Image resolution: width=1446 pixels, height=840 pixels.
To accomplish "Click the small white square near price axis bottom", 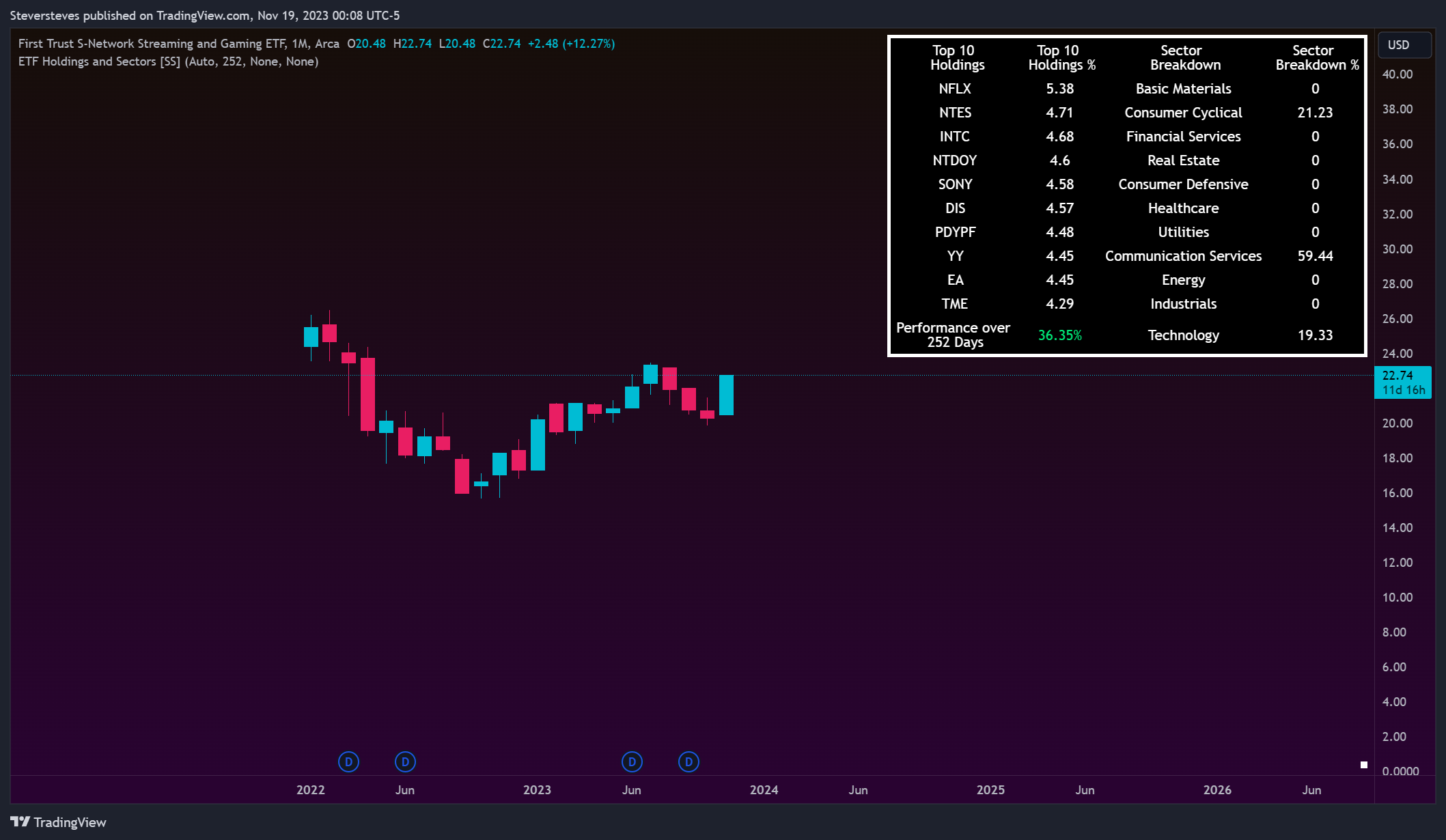I will pos(1364,765).
